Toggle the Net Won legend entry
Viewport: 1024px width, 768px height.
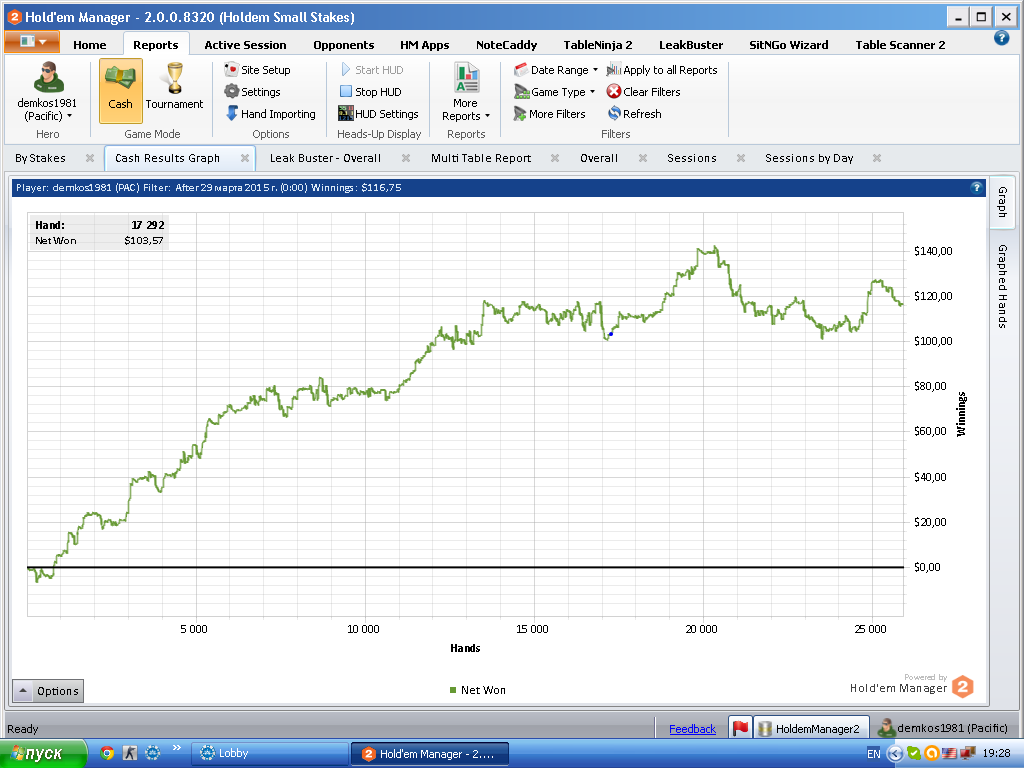[x=477, y=690]
